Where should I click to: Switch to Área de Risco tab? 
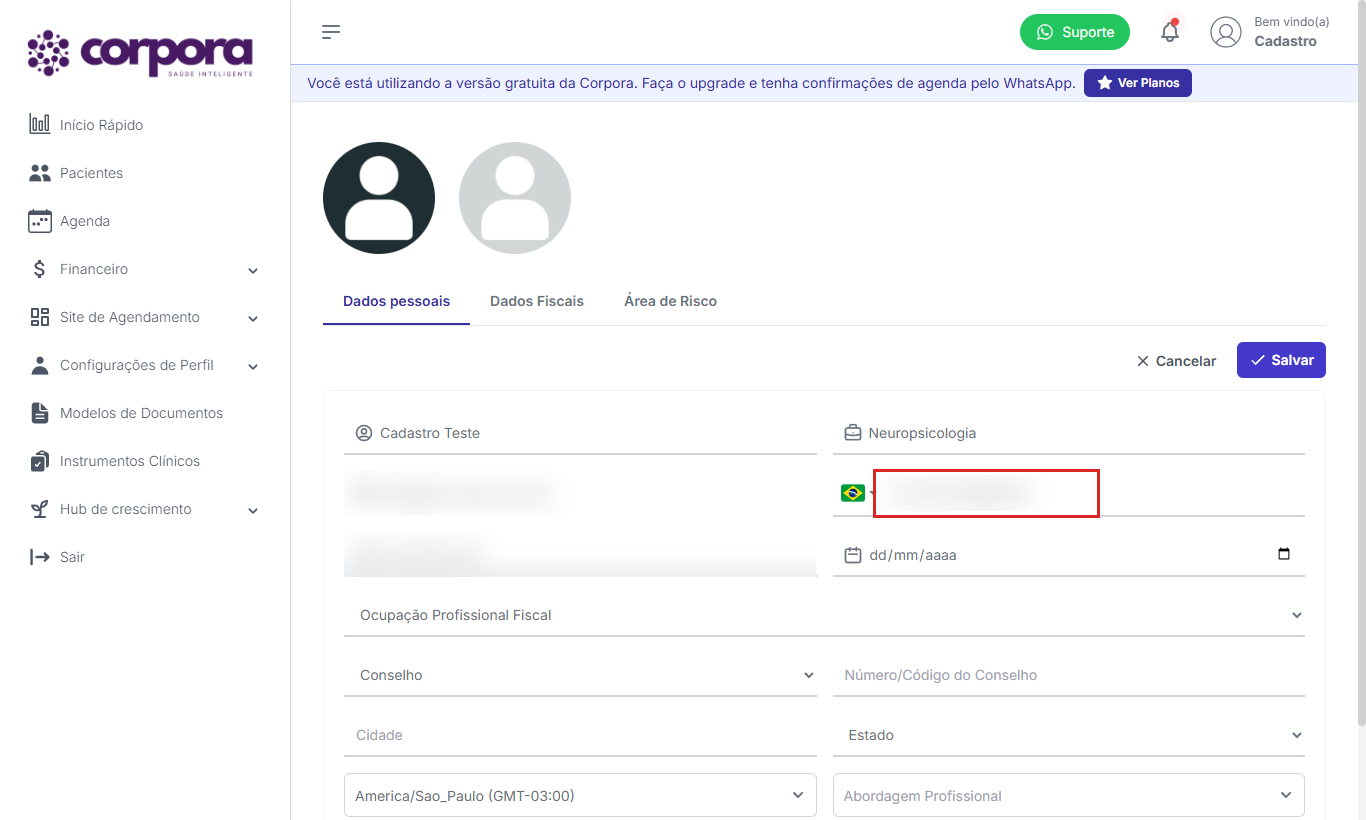(670, 301)
